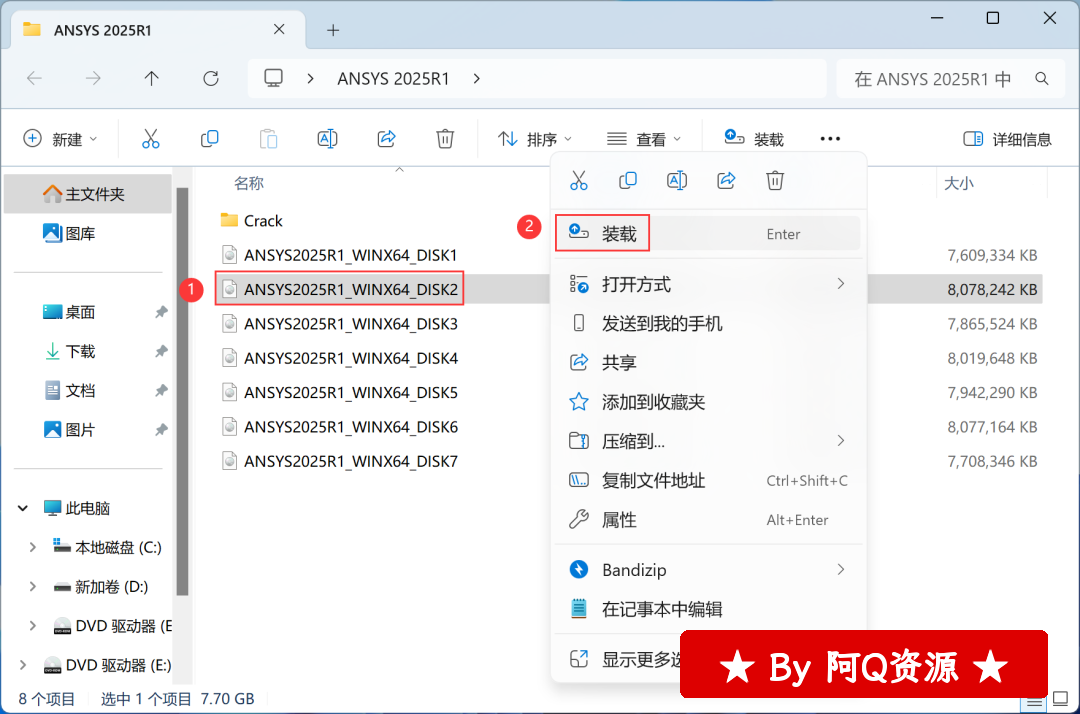Close the ANSYS 2025R1 tab
The height and width of the screenshot is (714, 1080).
point(279,29)
